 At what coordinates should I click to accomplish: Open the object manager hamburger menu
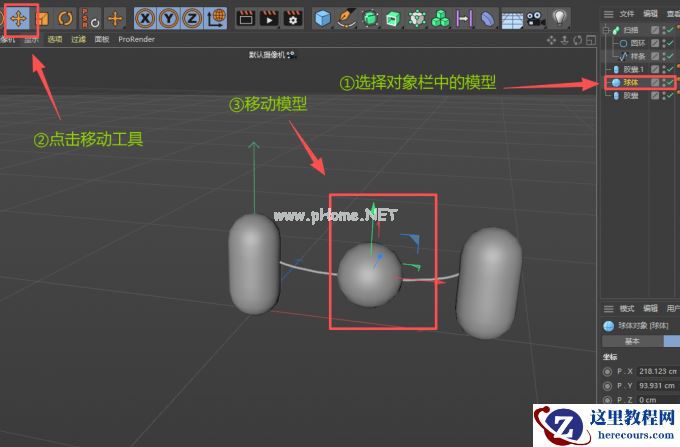point(608,15)
